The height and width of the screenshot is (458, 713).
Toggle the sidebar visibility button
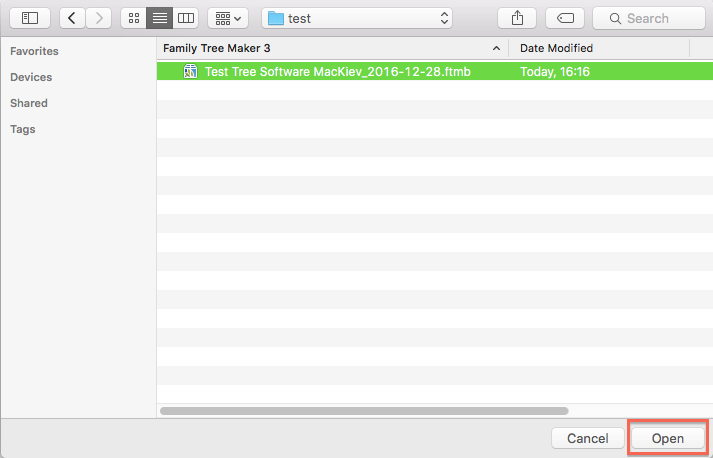(x=30, y=18)
